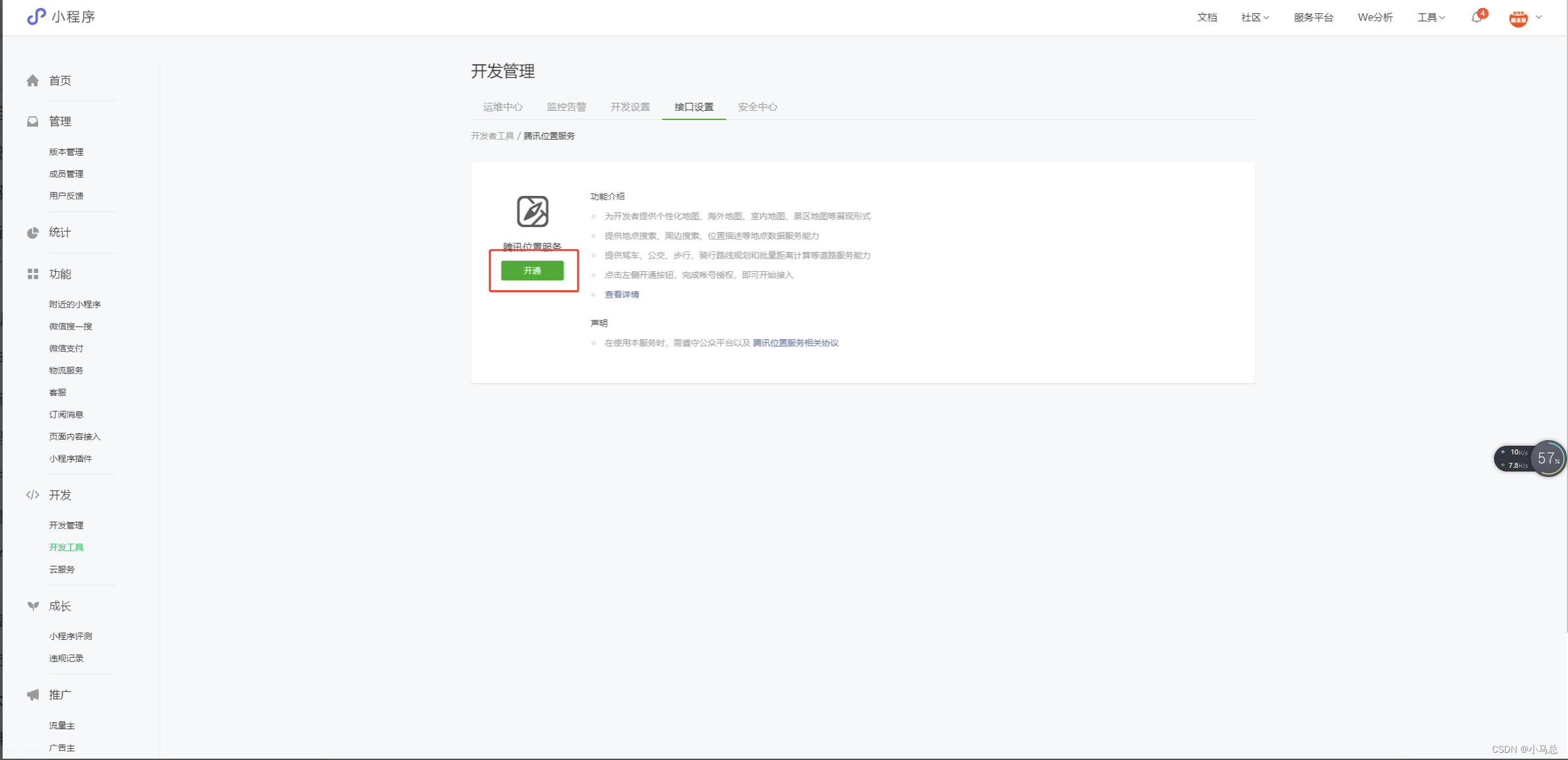
Task: Click the 统计 pie chart icon
Action: pyautogui.click(x=32, y=232)
